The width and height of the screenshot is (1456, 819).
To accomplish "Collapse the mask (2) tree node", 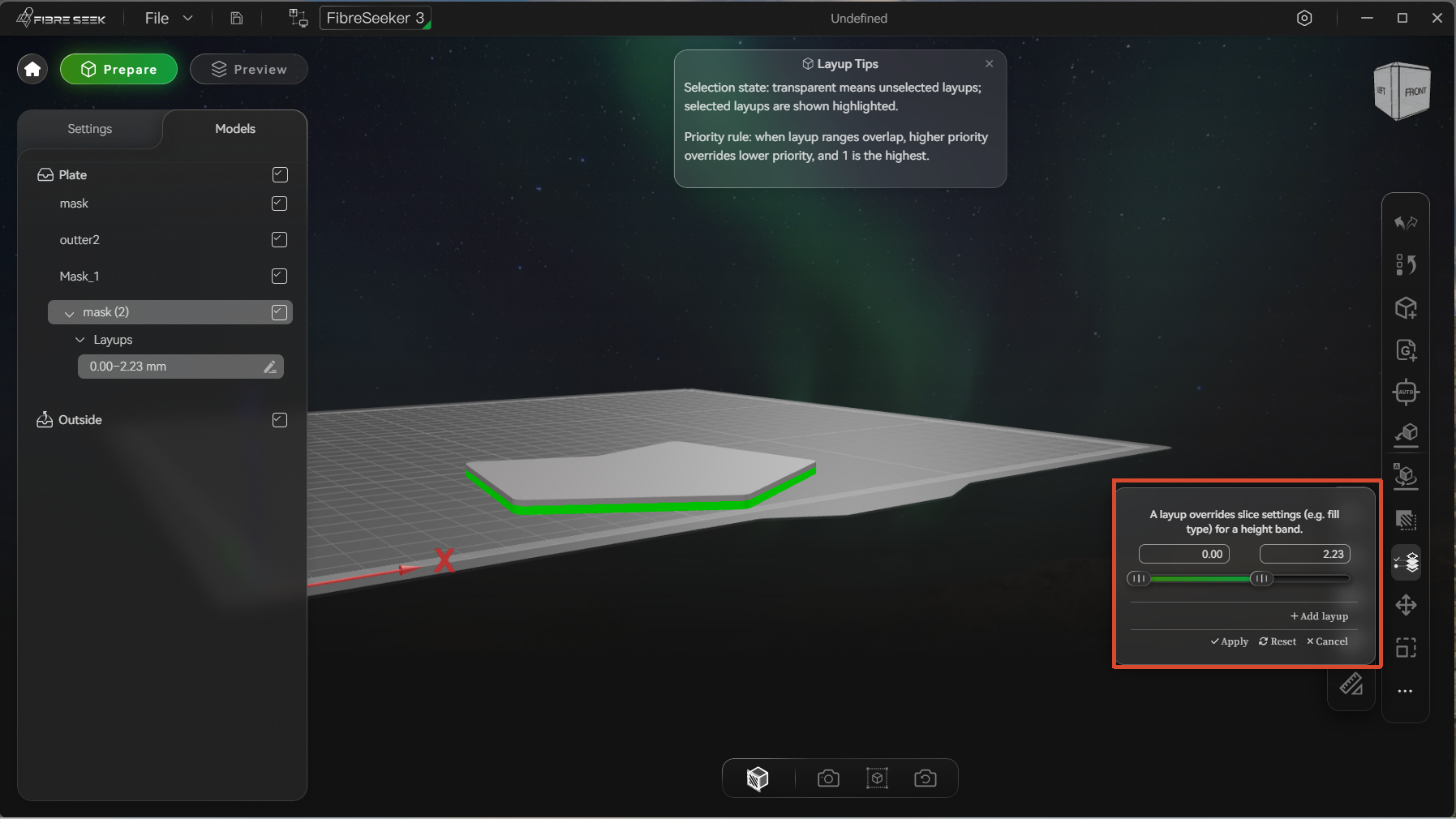I will [69, 313].
